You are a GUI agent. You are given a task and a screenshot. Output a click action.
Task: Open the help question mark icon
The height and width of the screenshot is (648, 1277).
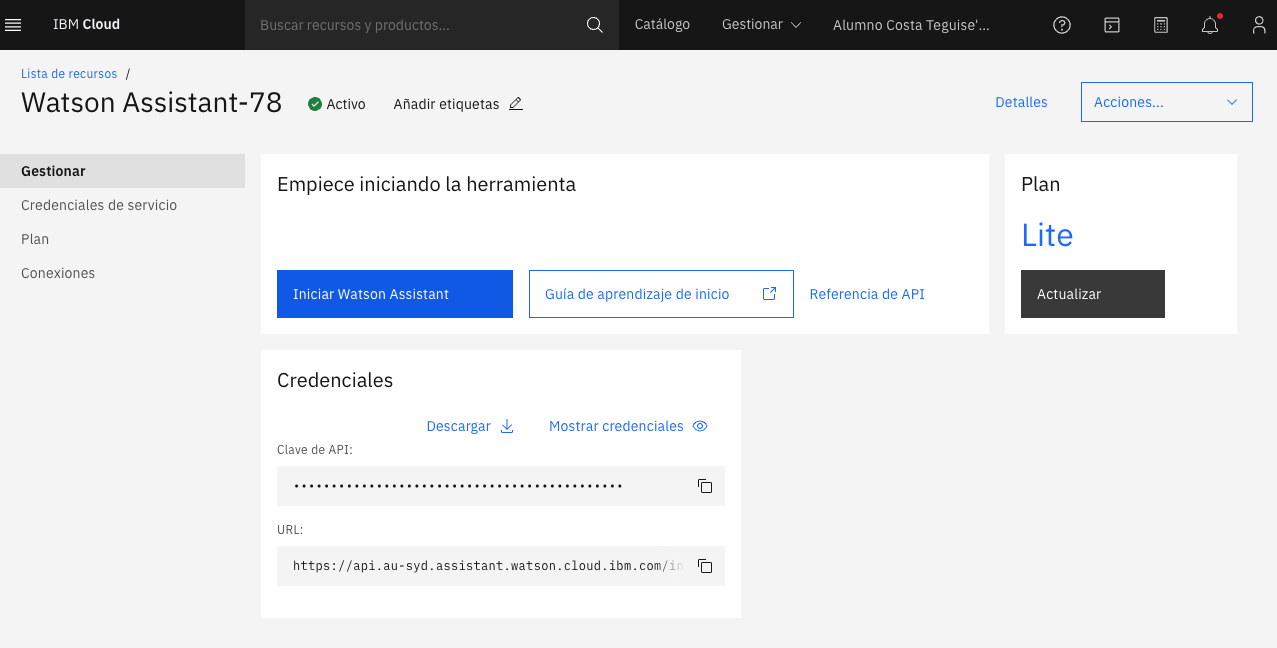(x=1061, y=24)
